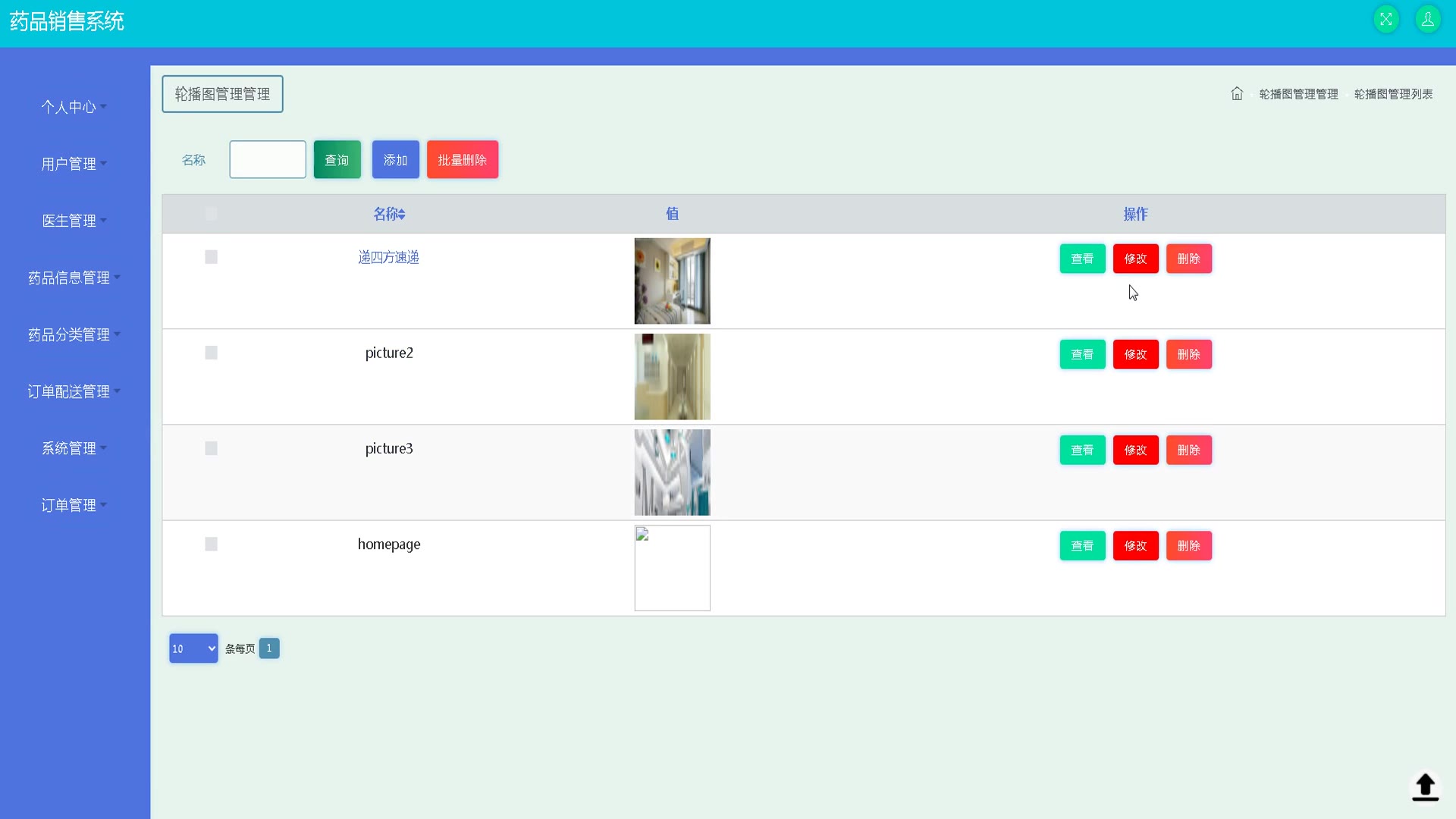View picture3 row via 查看
The height and width of the screenshot is (819, 1456).
[1082, 450]
